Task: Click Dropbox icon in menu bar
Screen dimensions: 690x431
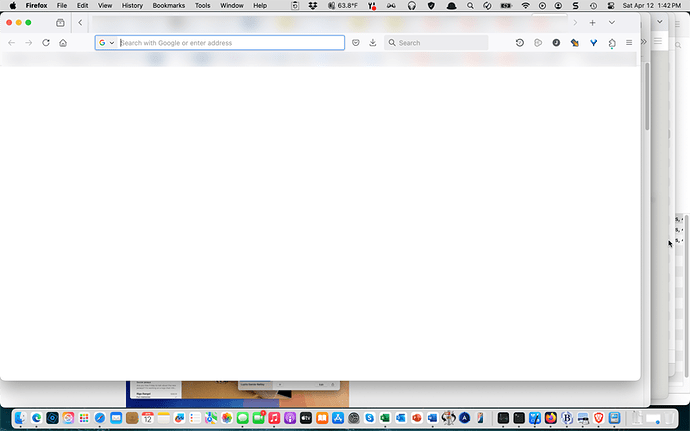Action: click(313, 6)
